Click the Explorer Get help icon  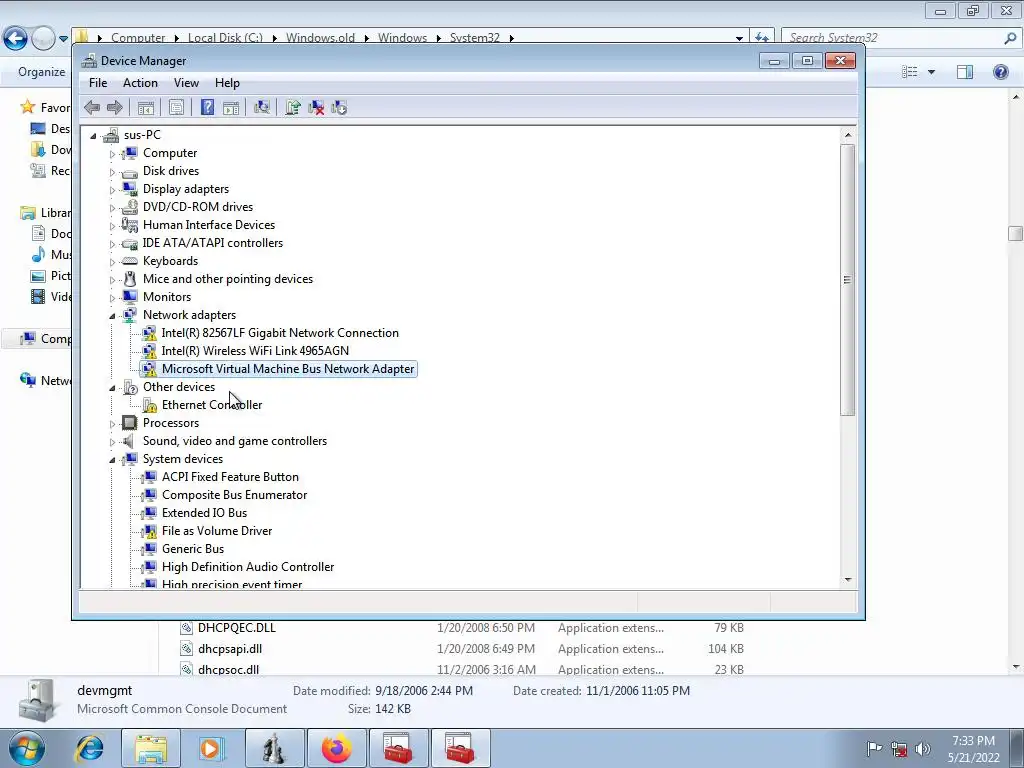tap(1000, 72)
